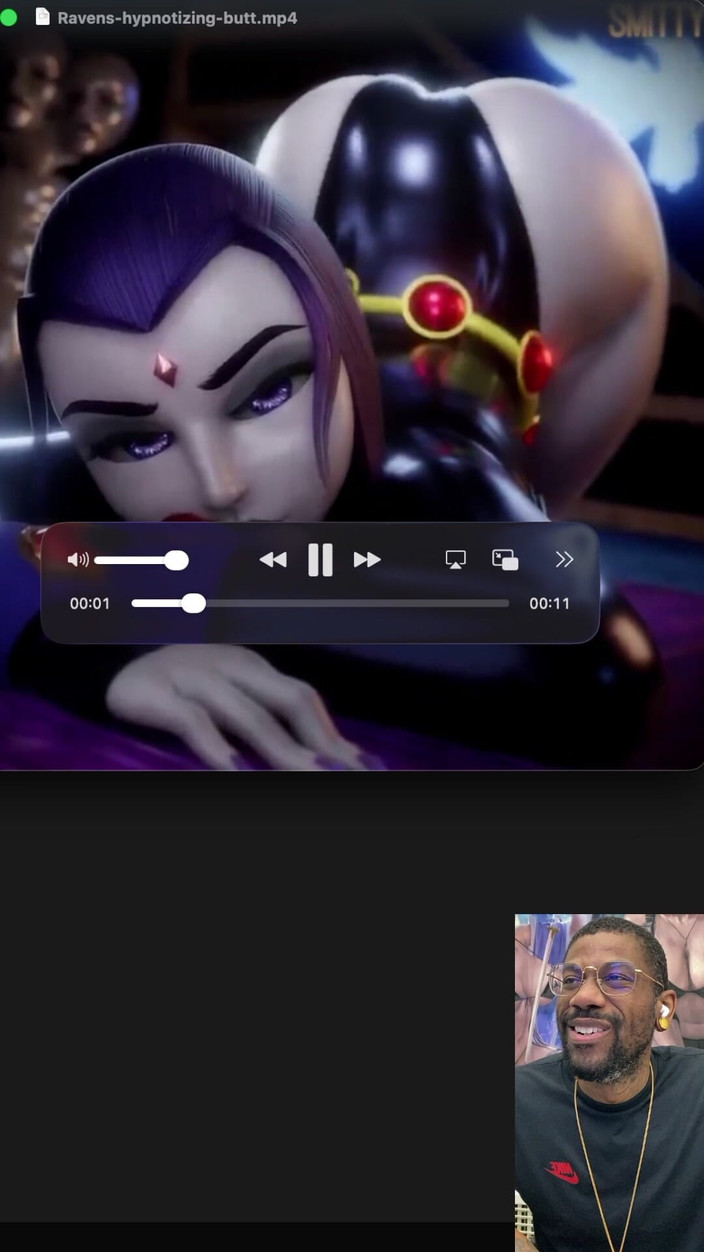Click the SMITTY watermark in the corner
The width and height of the screenshot is (704, 1252).
pos(654,22)
